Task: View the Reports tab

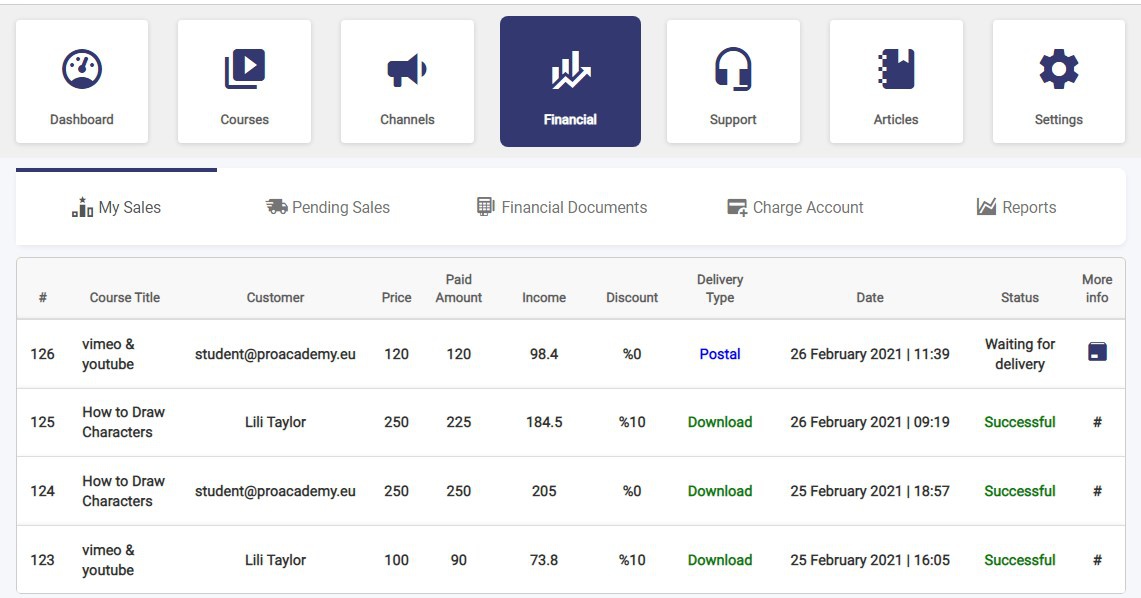Action: click(x=1016, y=208)
